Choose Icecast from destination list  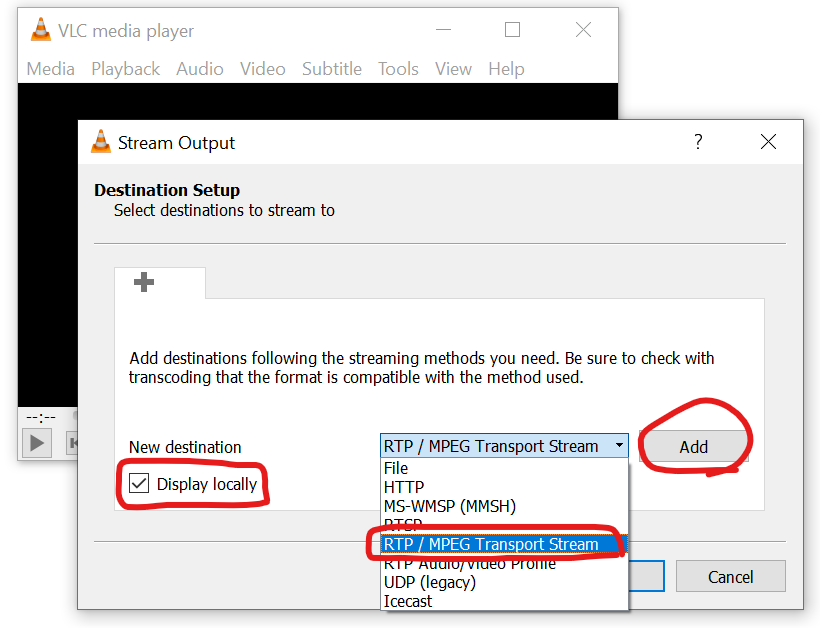tap(504, 601)
